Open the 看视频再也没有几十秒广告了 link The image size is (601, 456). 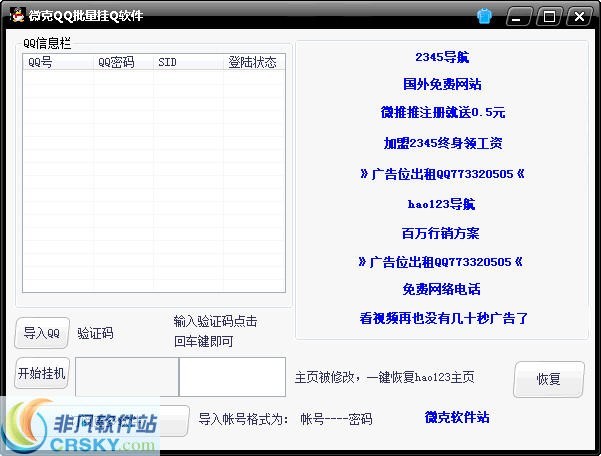(x=443, y=318)
